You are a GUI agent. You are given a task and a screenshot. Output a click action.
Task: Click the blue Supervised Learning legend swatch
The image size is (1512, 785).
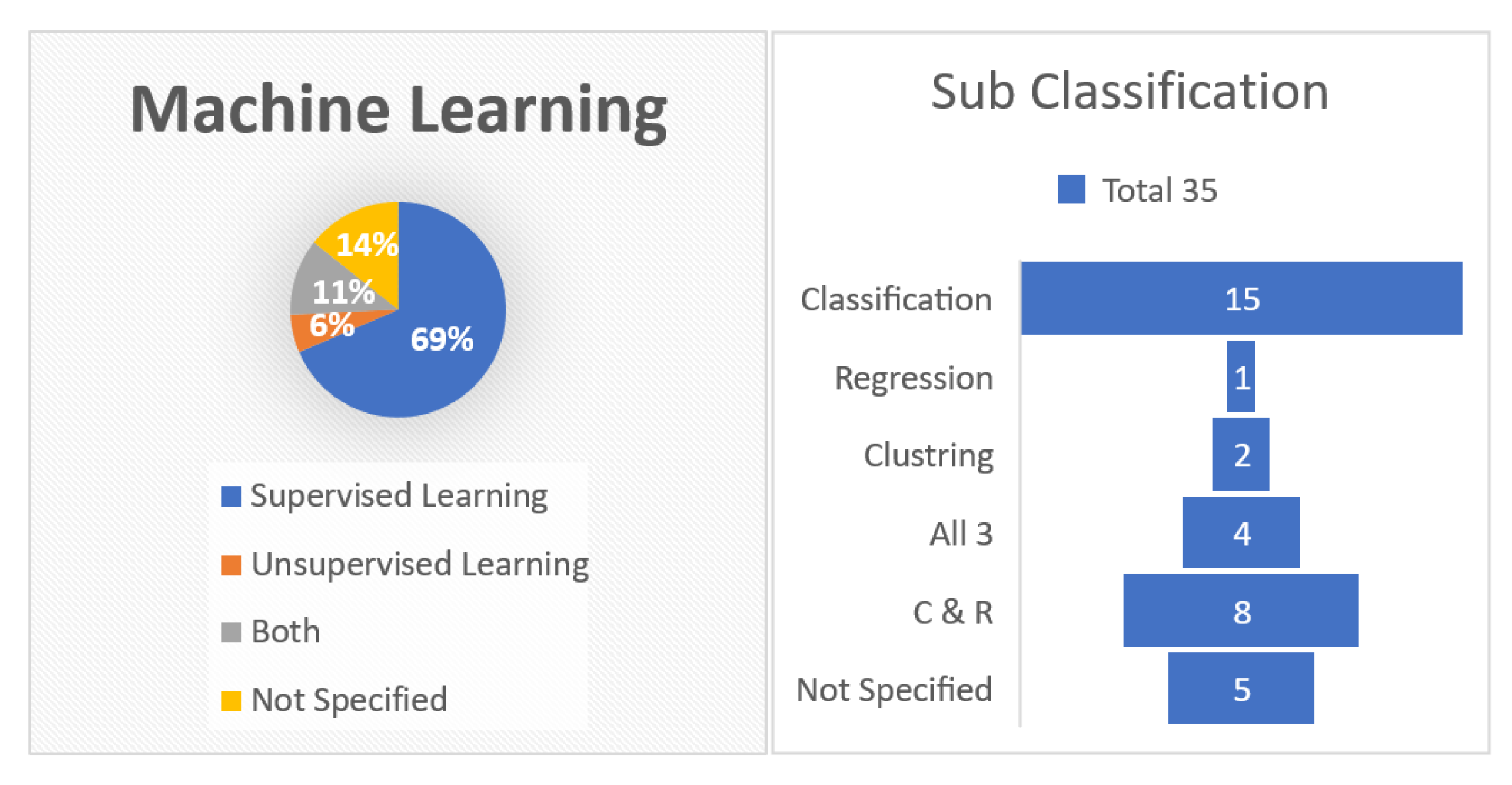pos(231,497)
